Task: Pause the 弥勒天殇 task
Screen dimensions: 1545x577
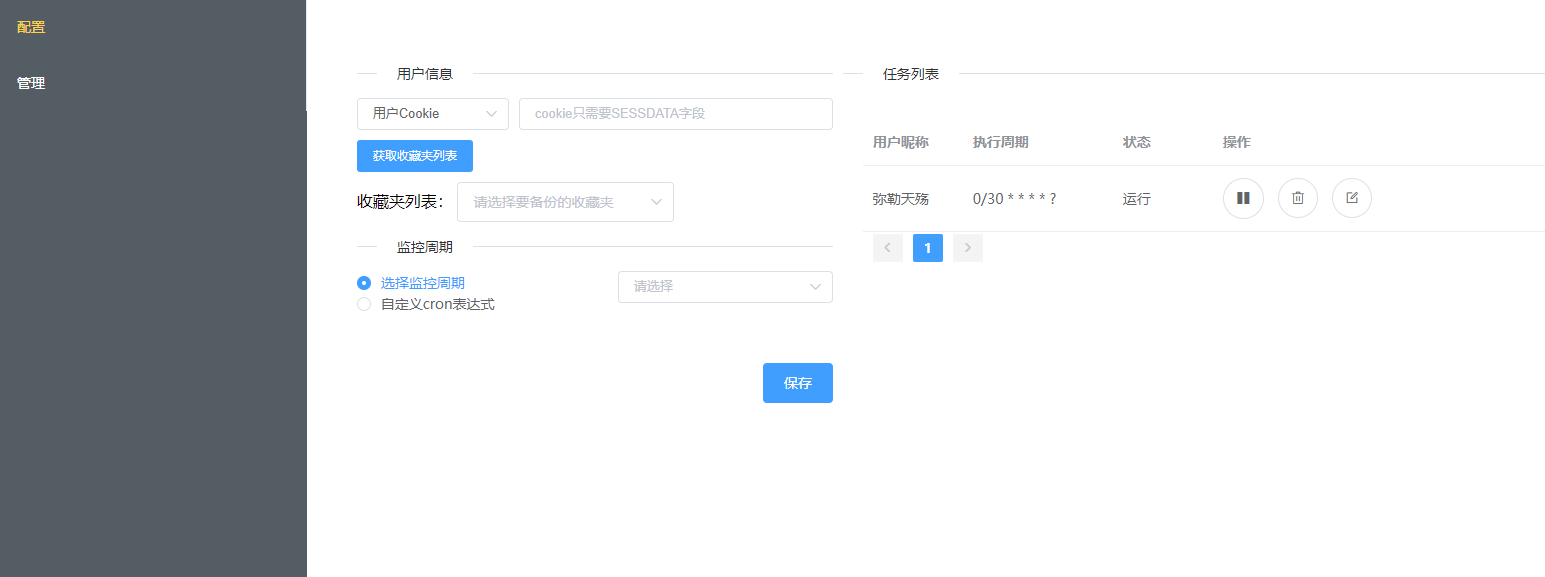Action: click(1243, 198)
